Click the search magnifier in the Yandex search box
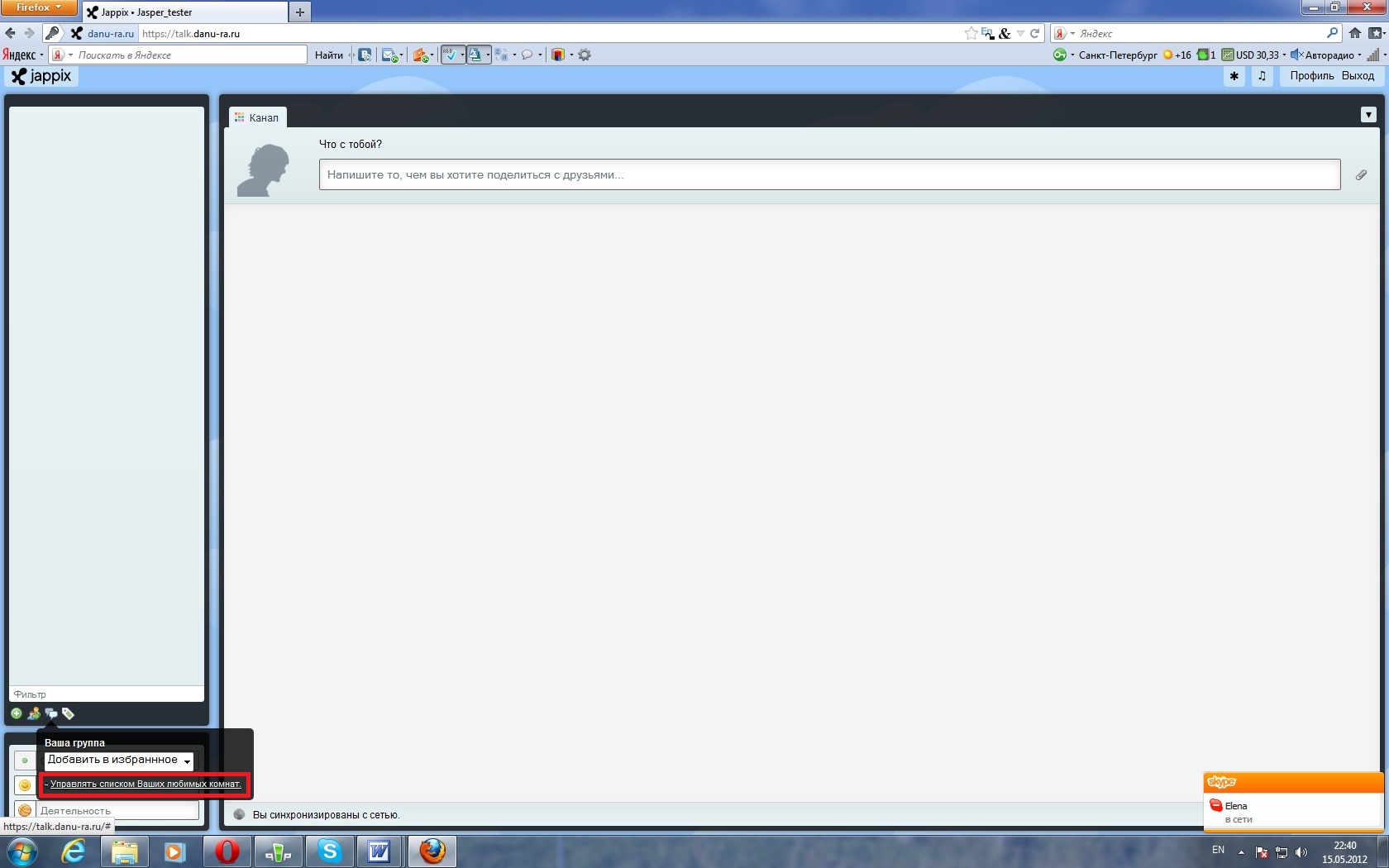 (1331, 33)
